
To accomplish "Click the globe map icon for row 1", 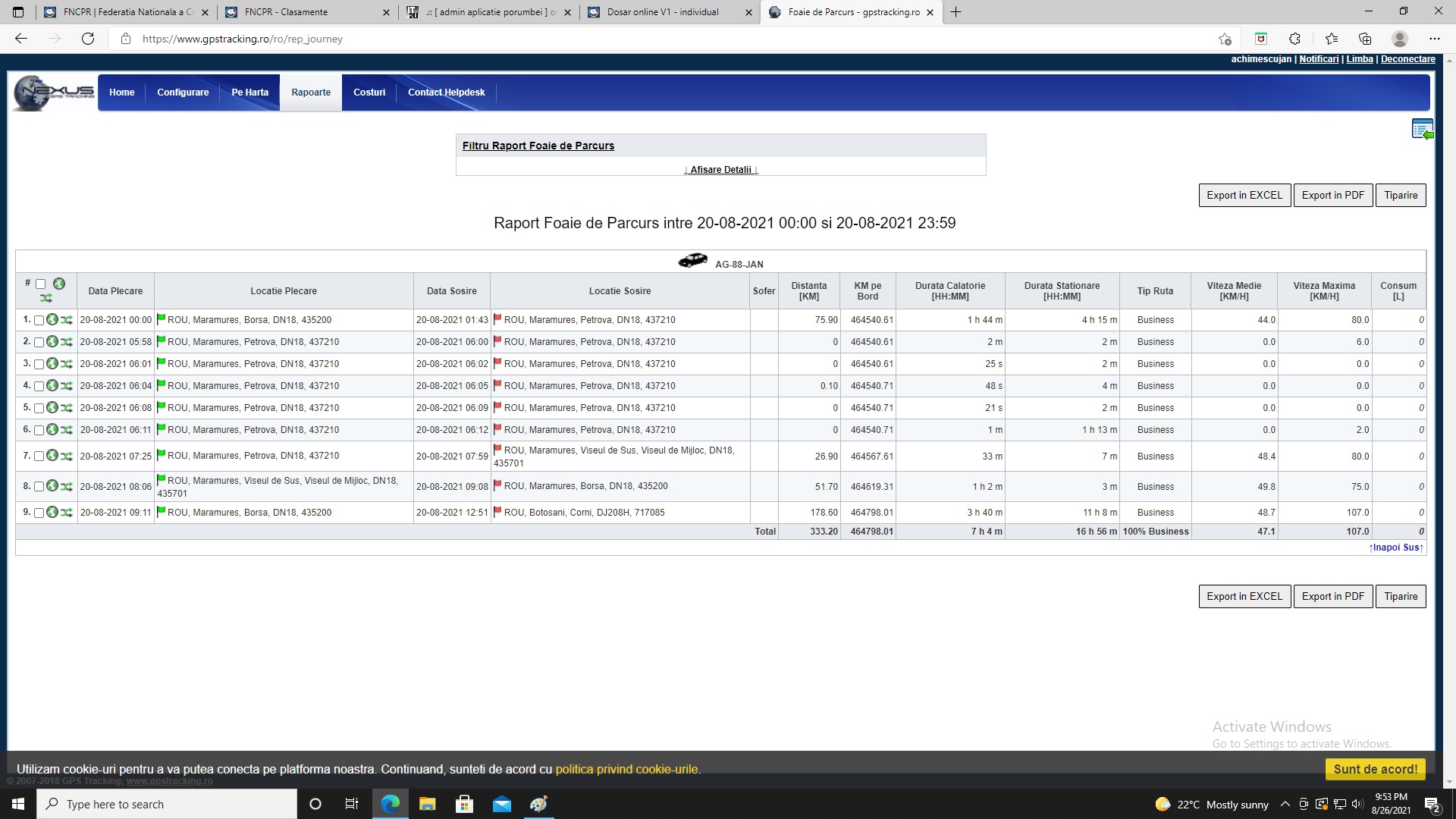I will [x=52, y=320].
